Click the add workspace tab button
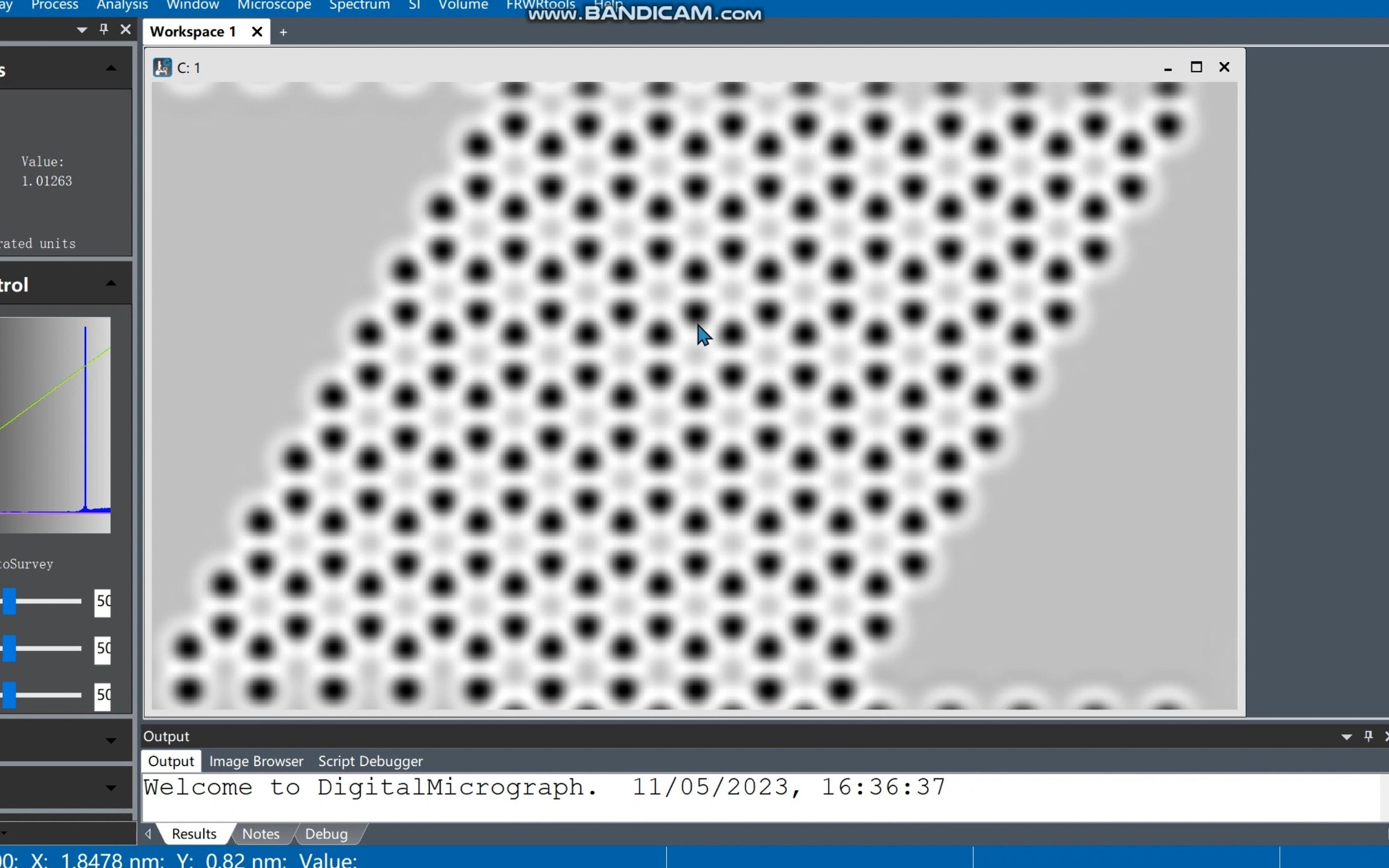1389x868 pixels. coord(283,31)
